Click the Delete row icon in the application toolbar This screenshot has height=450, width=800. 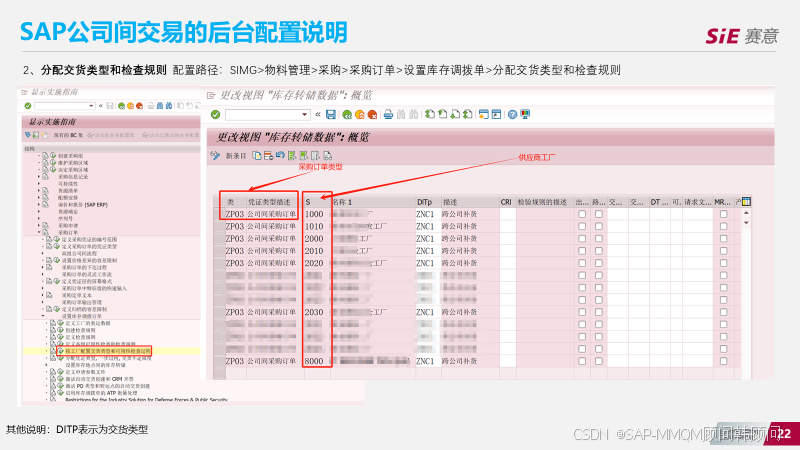point(268,156)
